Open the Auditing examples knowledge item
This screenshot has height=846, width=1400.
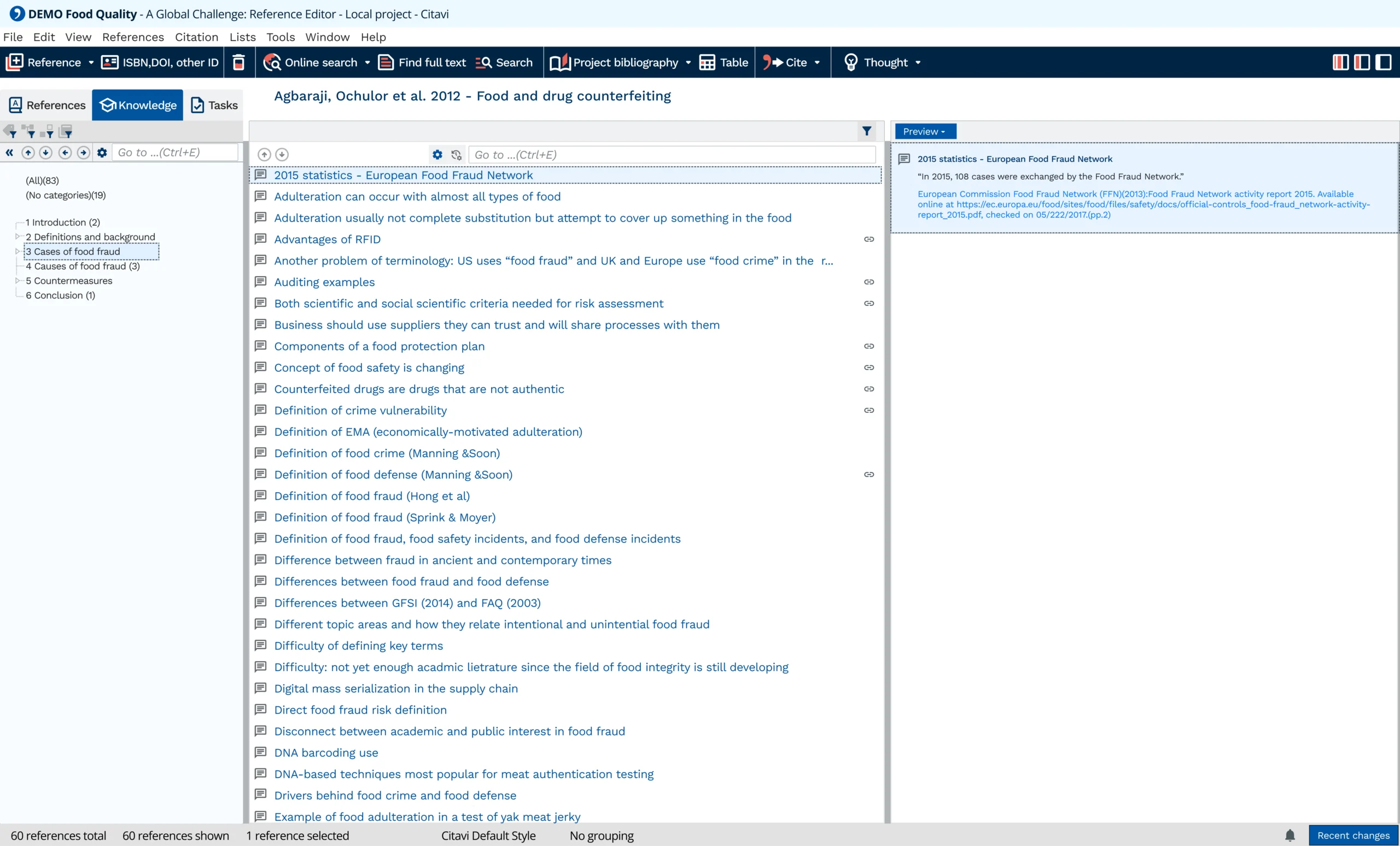pyautogui.click(x=324, y=282)
